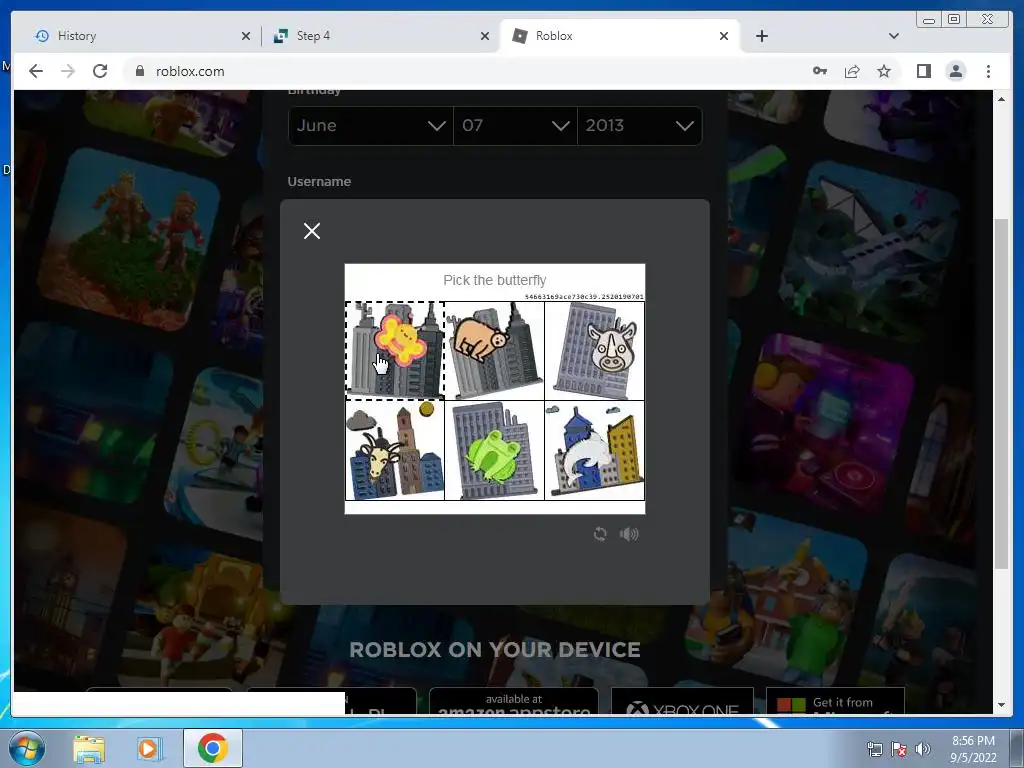Open the birthday day dropdown showing 07
The height and width of the screenshot is (768, 1024).
click(x=515, y=125)
